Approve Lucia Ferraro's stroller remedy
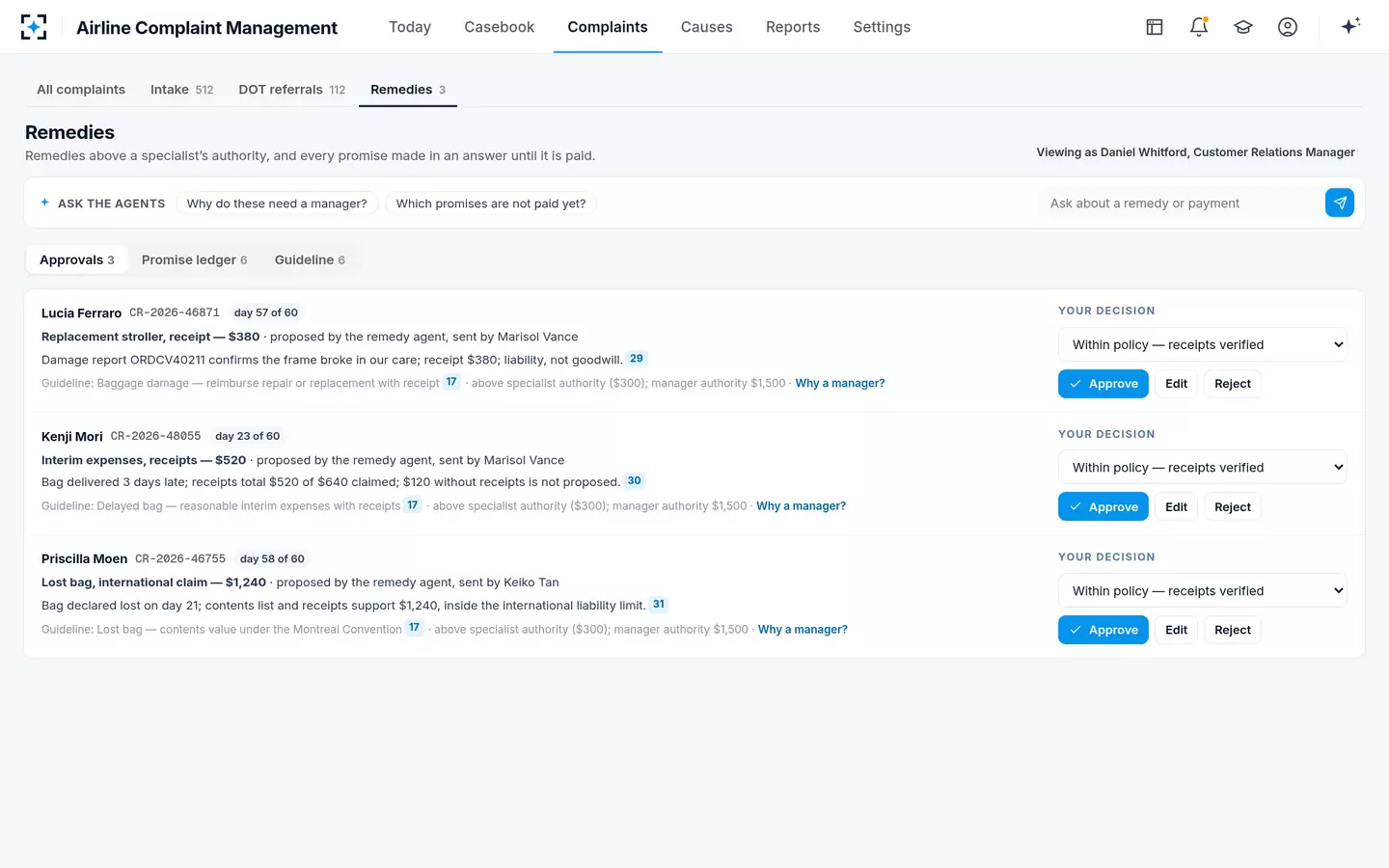 (1103, 384)
